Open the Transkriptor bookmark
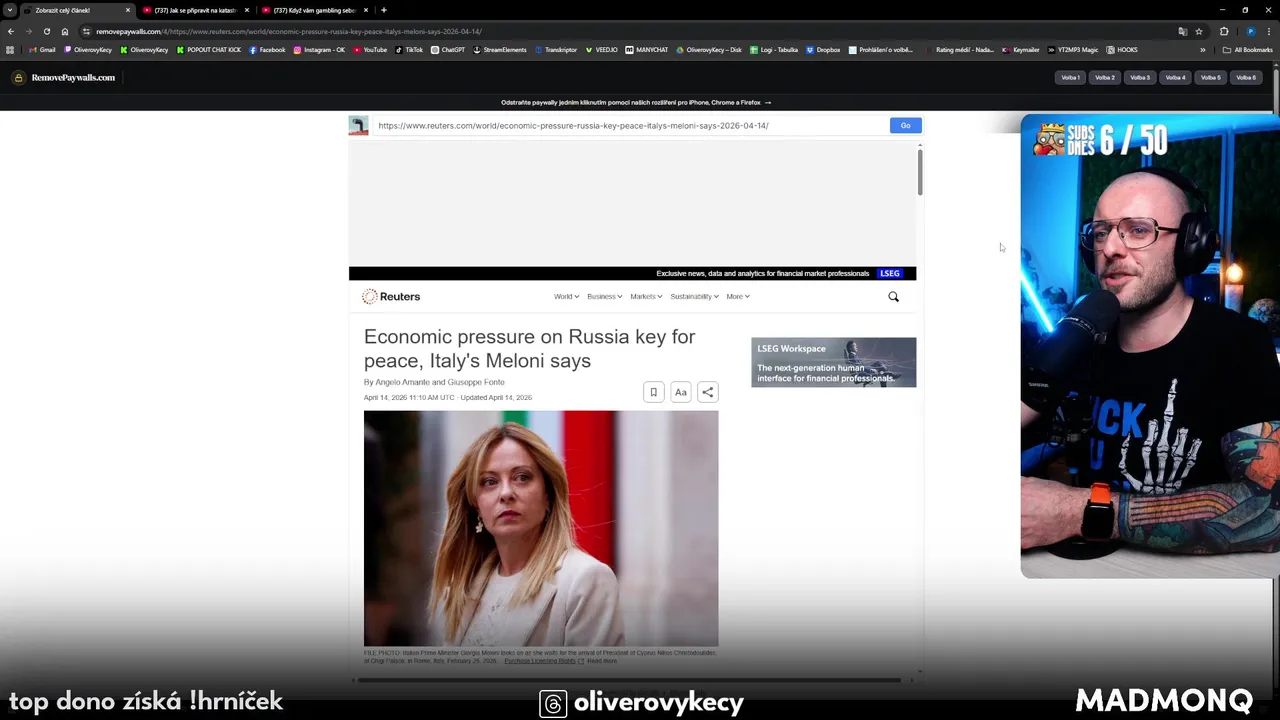Viewport: 1280px width, 720px height. tap(556, 50)
